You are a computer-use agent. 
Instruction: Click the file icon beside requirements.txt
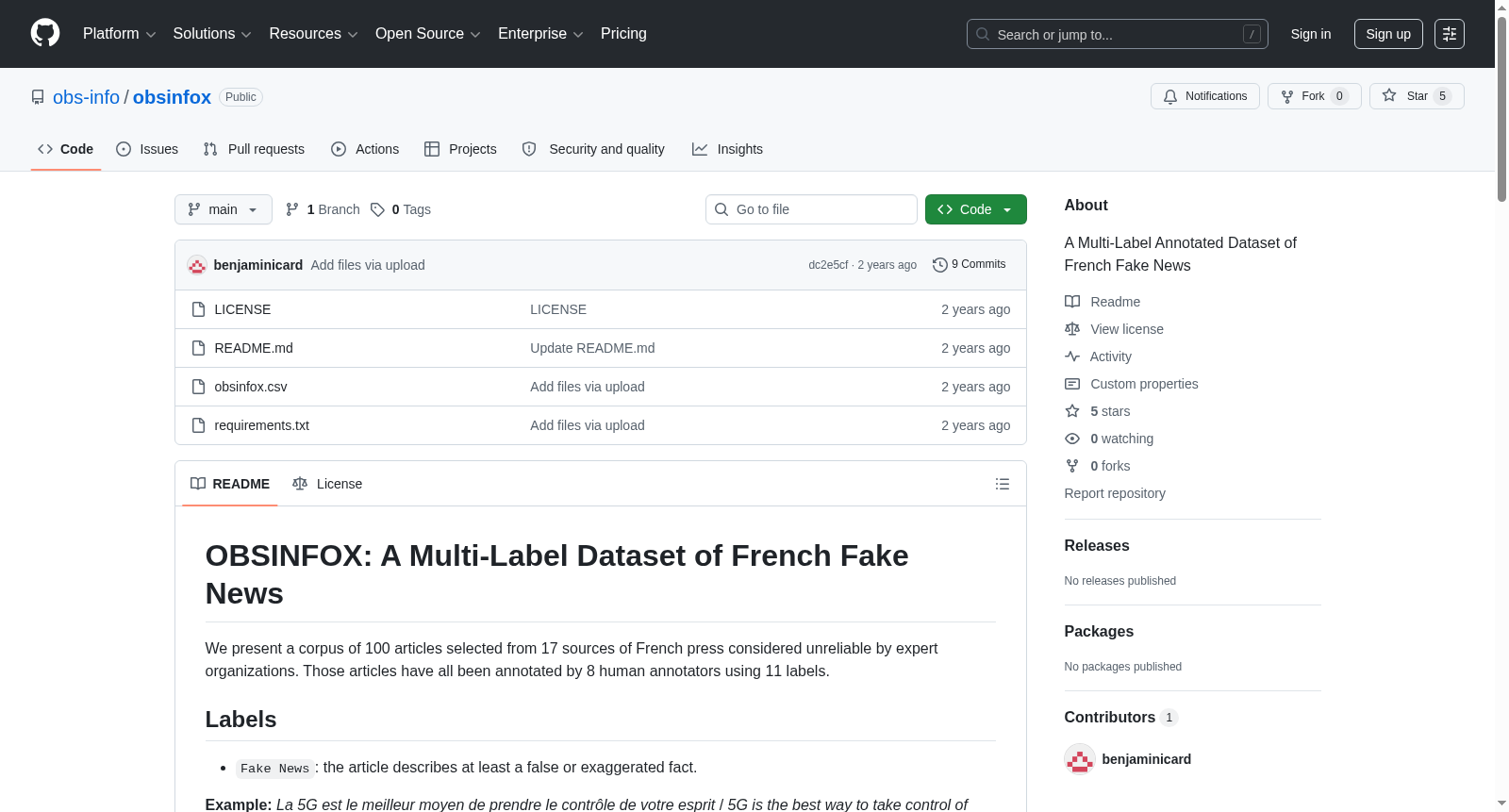click(198, 425)
